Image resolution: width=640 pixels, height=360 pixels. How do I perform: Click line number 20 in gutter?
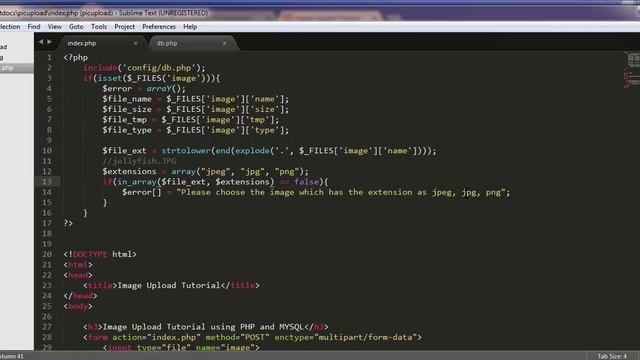point(47,254)
